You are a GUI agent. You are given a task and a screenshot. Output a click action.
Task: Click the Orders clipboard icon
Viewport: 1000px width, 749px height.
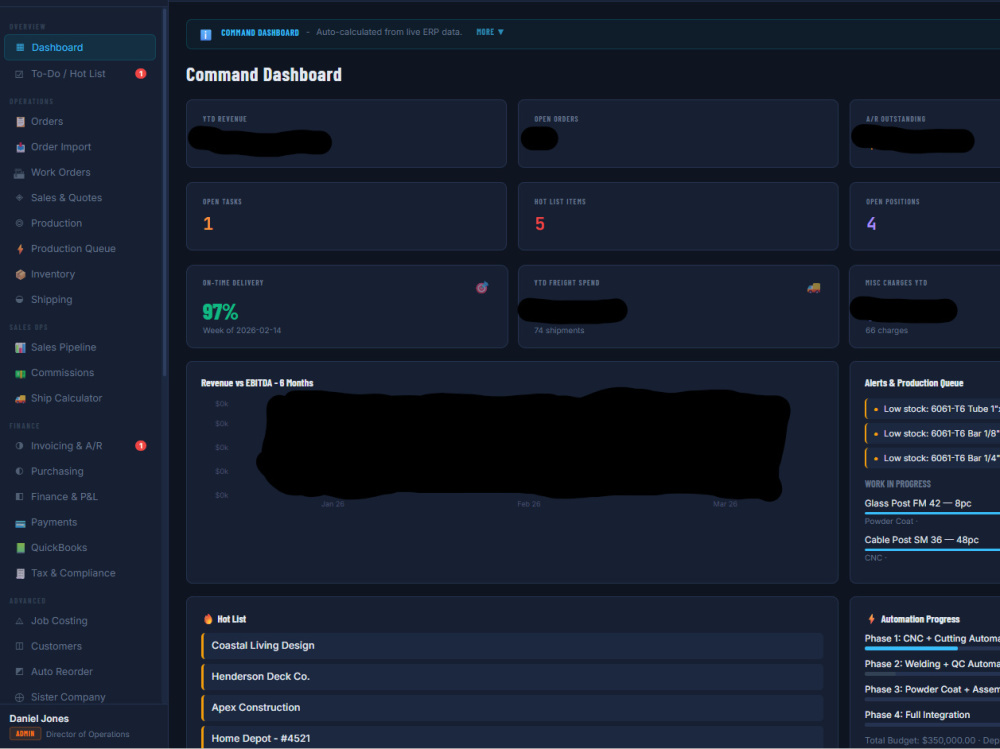[x=20, y=121]
